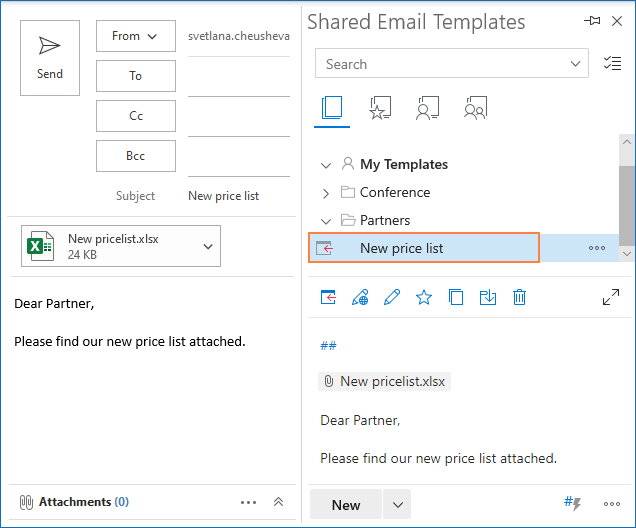
Task: Open the macro hashtag lightning icon
Action: pyautogui.click(x=573, y=504)
